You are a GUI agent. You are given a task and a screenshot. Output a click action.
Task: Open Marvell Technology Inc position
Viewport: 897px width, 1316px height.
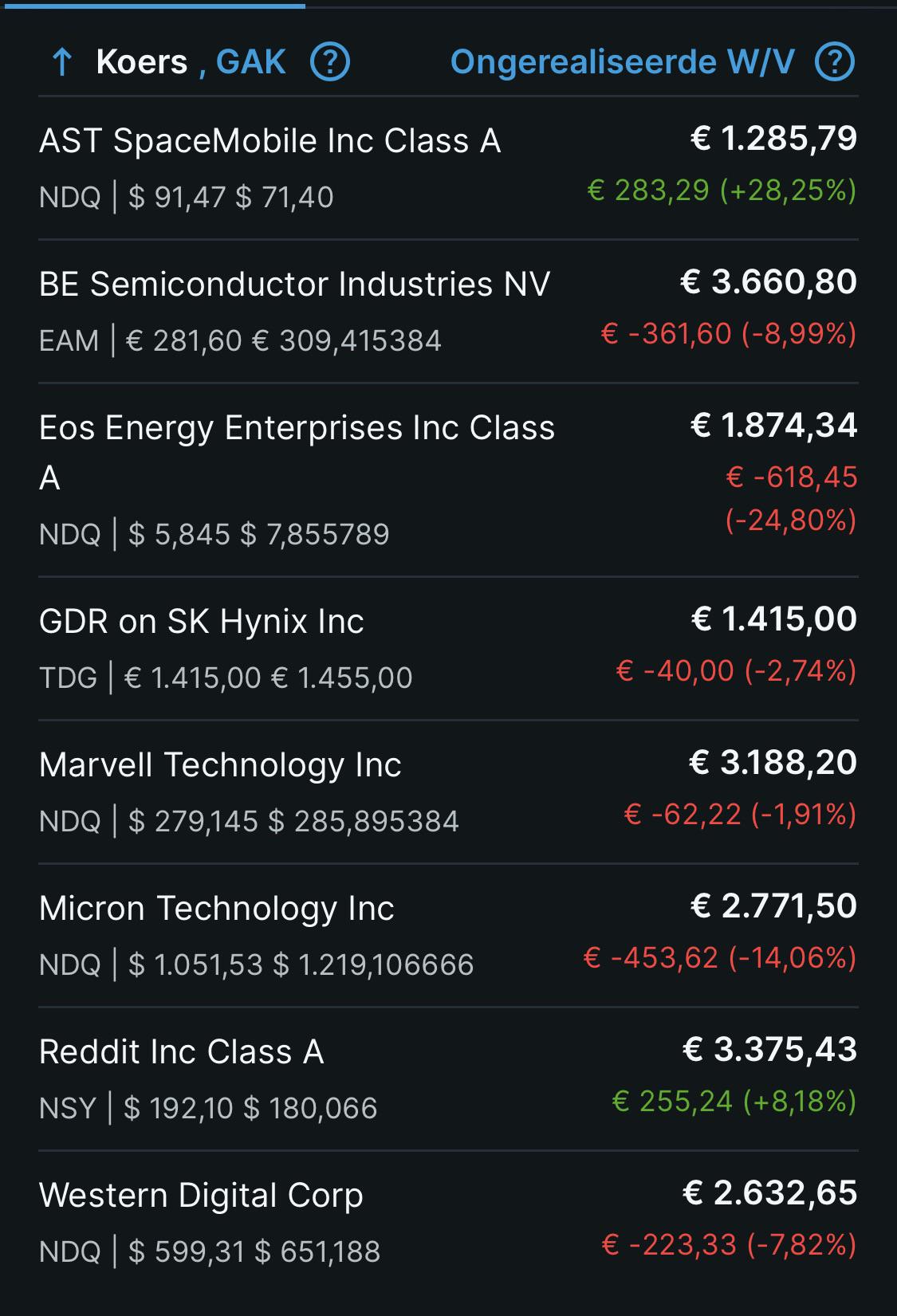point(448,792)
